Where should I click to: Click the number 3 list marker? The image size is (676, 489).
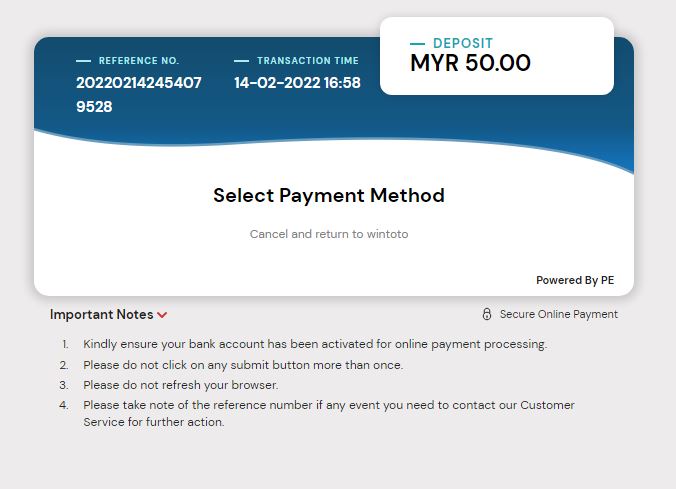[x=64, y=385]
